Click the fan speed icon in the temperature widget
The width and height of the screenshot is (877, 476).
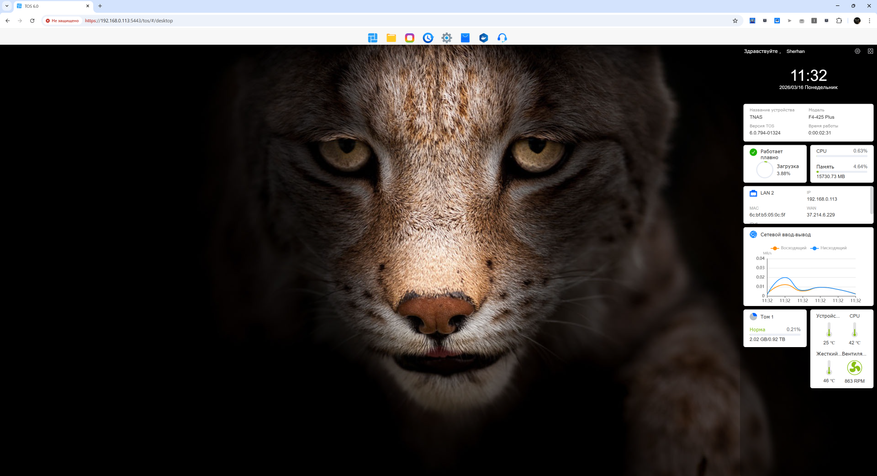[854, 367]
